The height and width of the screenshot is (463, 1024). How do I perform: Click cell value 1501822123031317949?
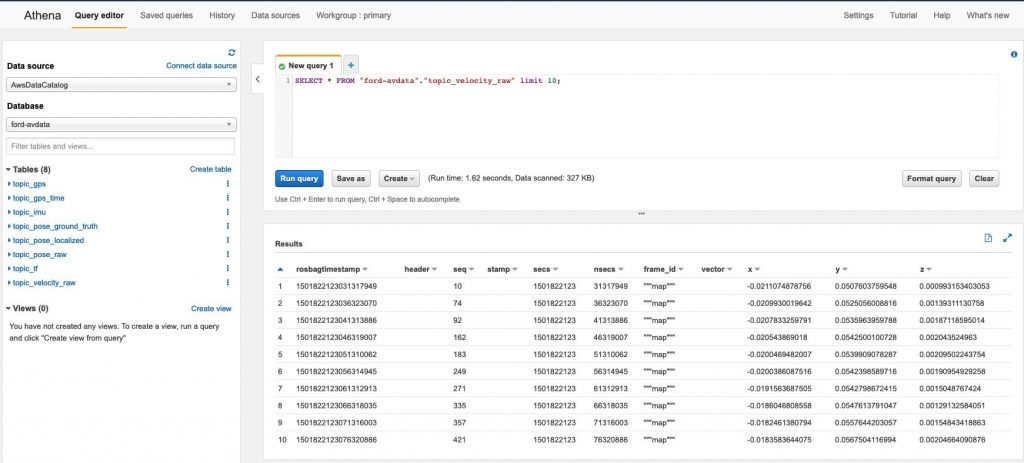pos(336,286)
